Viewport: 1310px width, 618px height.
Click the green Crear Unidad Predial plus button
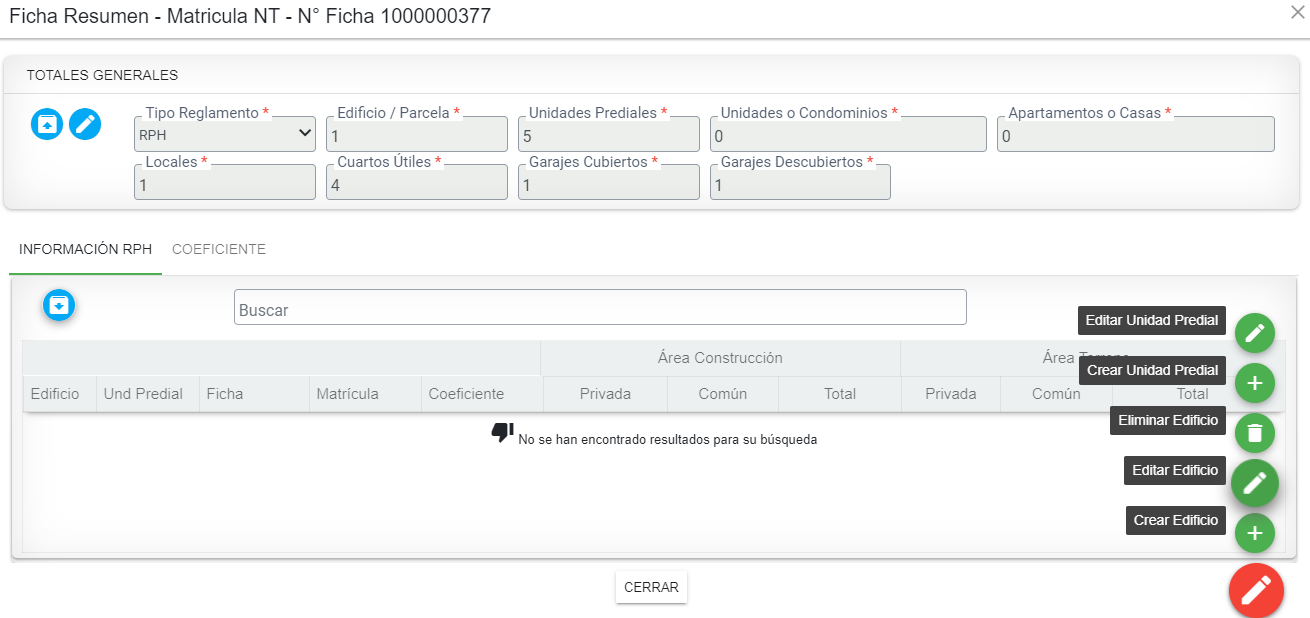(x=1254, y=383)
